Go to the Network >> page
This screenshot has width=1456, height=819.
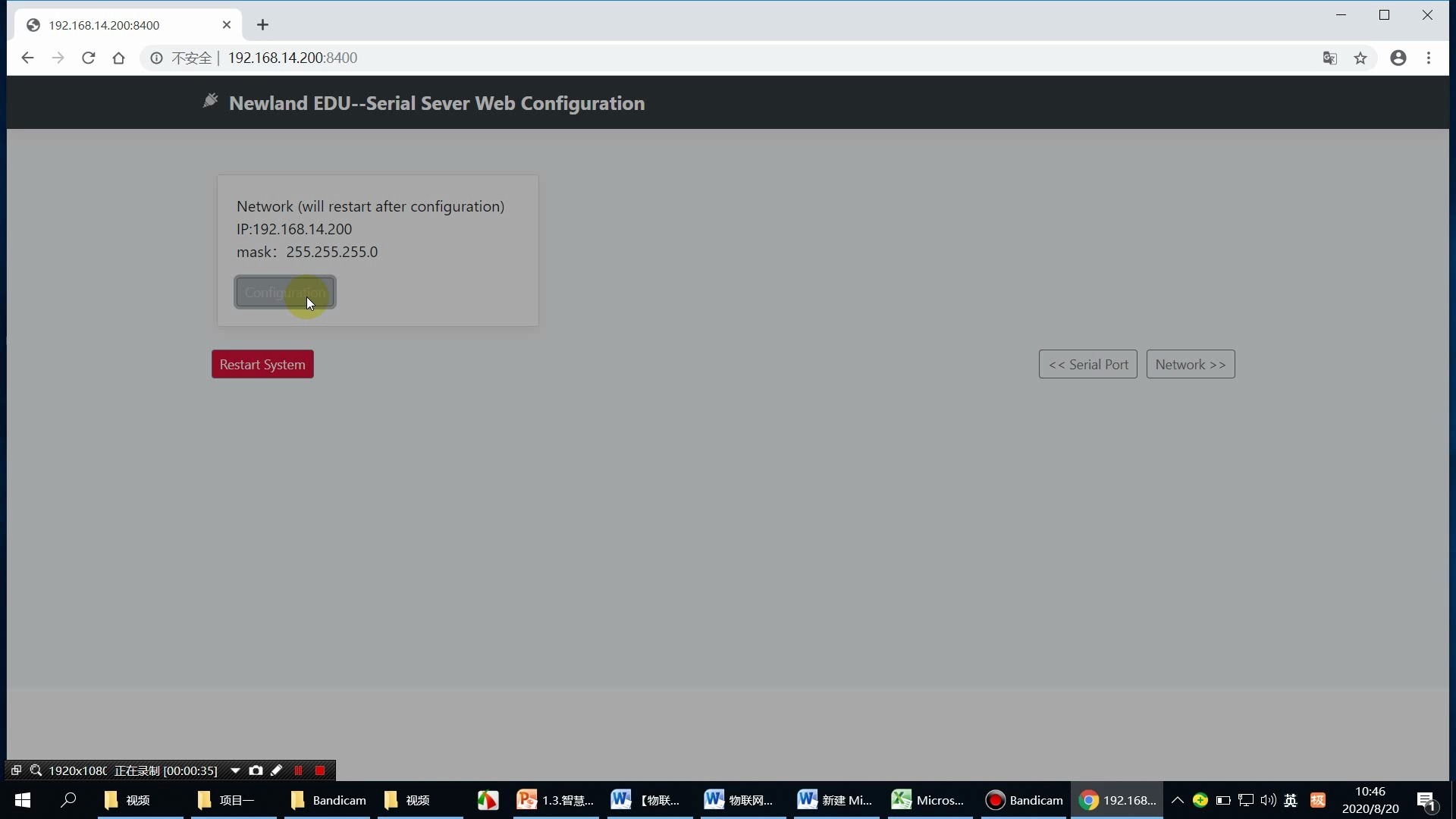[x=1191, y=364]
